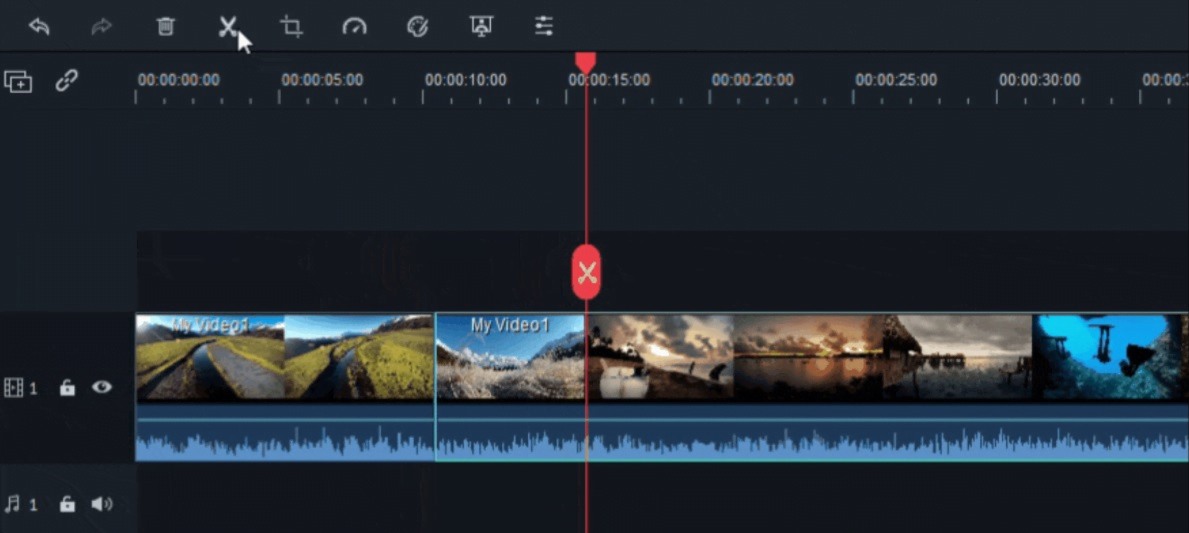This screenshot has width=1189, height=533.
Task: Click the Redo arrow icon
Action: [102, 27]
